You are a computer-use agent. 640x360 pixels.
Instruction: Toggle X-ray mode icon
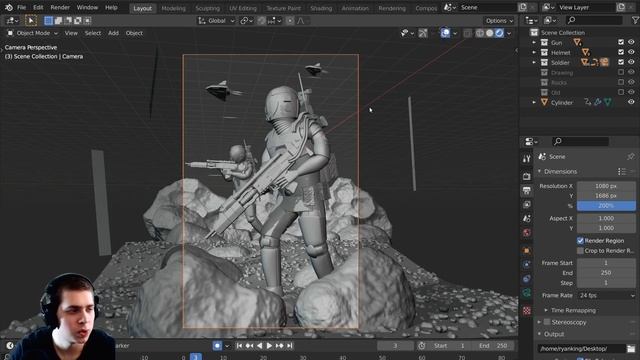[x=467, y=33]
